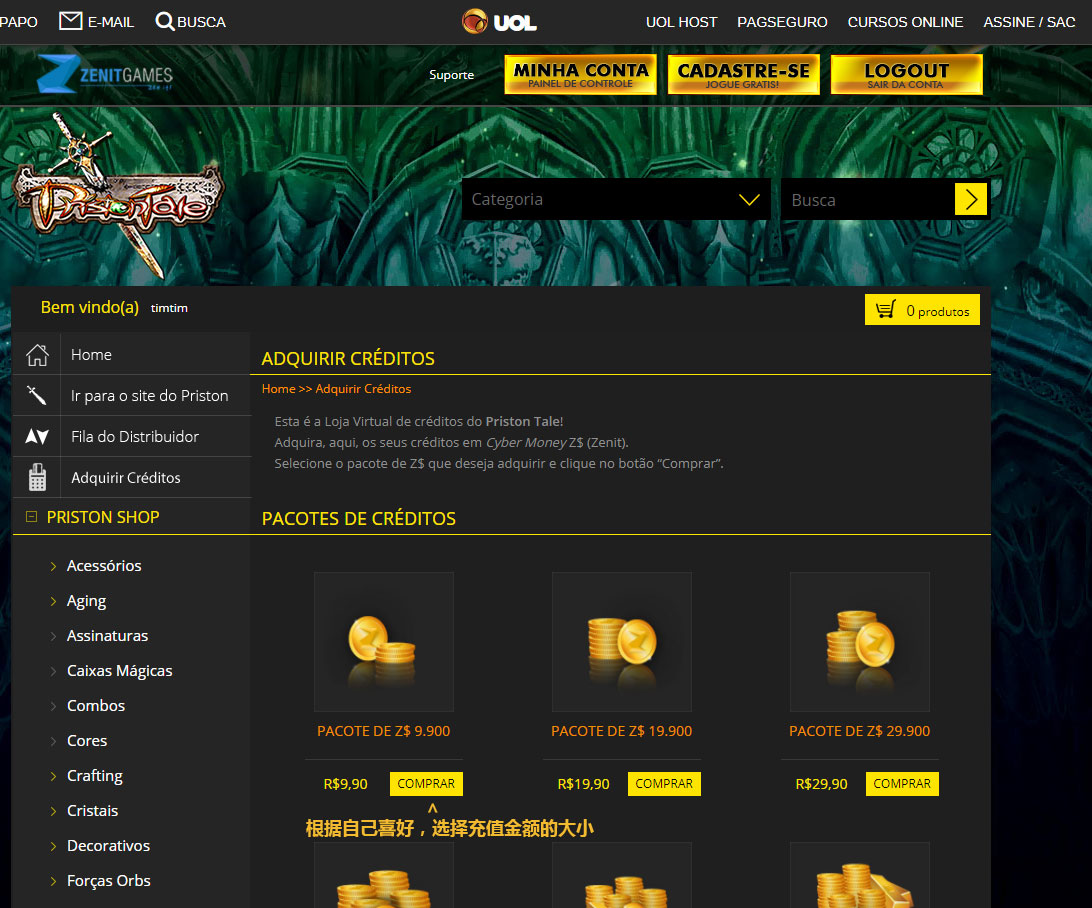The image size is (1092, 908).
Task: Open ASSINE / SAC in top bar
Action: pos(1029,22)
